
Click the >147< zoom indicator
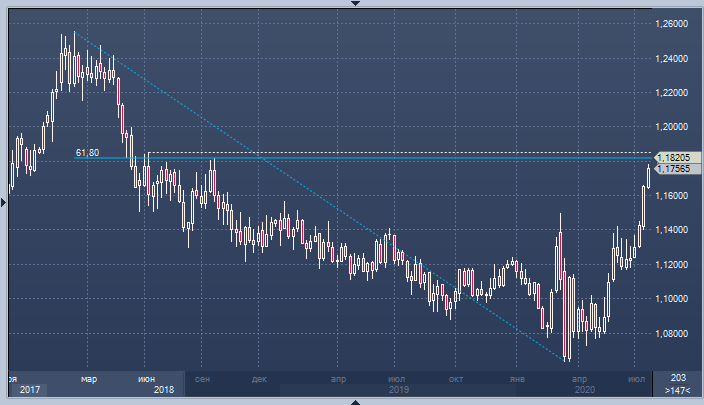click(677, 390)
